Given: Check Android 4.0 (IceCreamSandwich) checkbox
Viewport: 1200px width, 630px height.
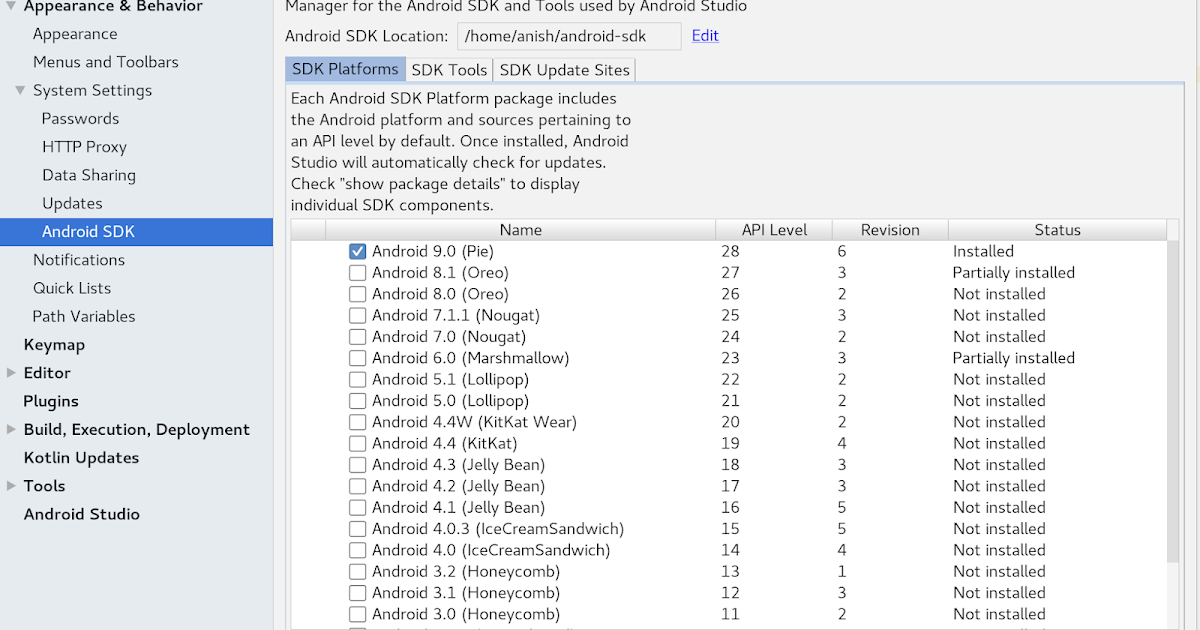Looking at the screenshot, I should pos(357,550).
